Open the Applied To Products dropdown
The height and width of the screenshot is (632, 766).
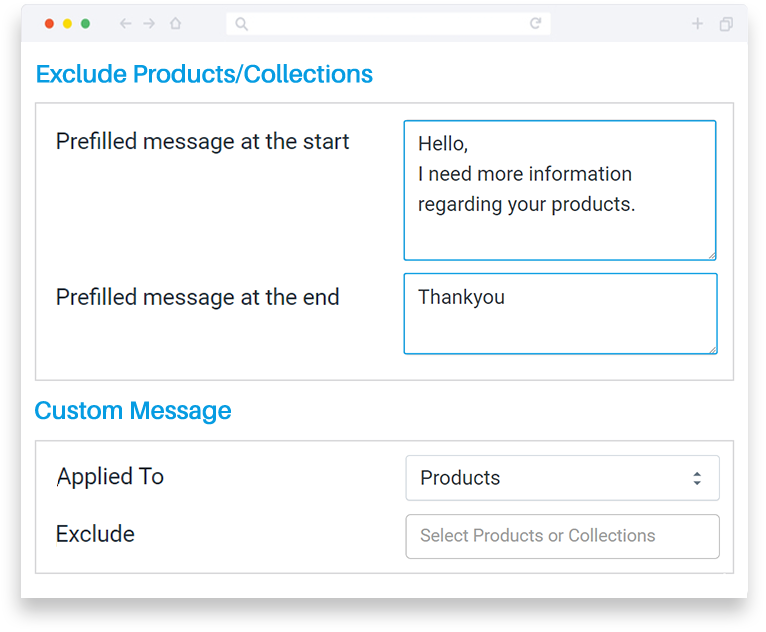(562, 478)
